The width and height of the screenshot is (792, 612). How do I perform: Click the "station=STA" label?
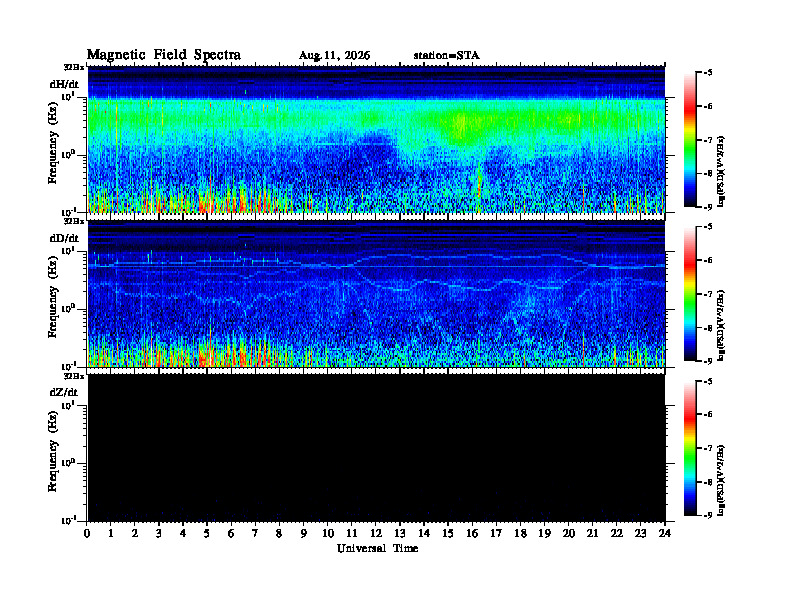click(447, 56)
